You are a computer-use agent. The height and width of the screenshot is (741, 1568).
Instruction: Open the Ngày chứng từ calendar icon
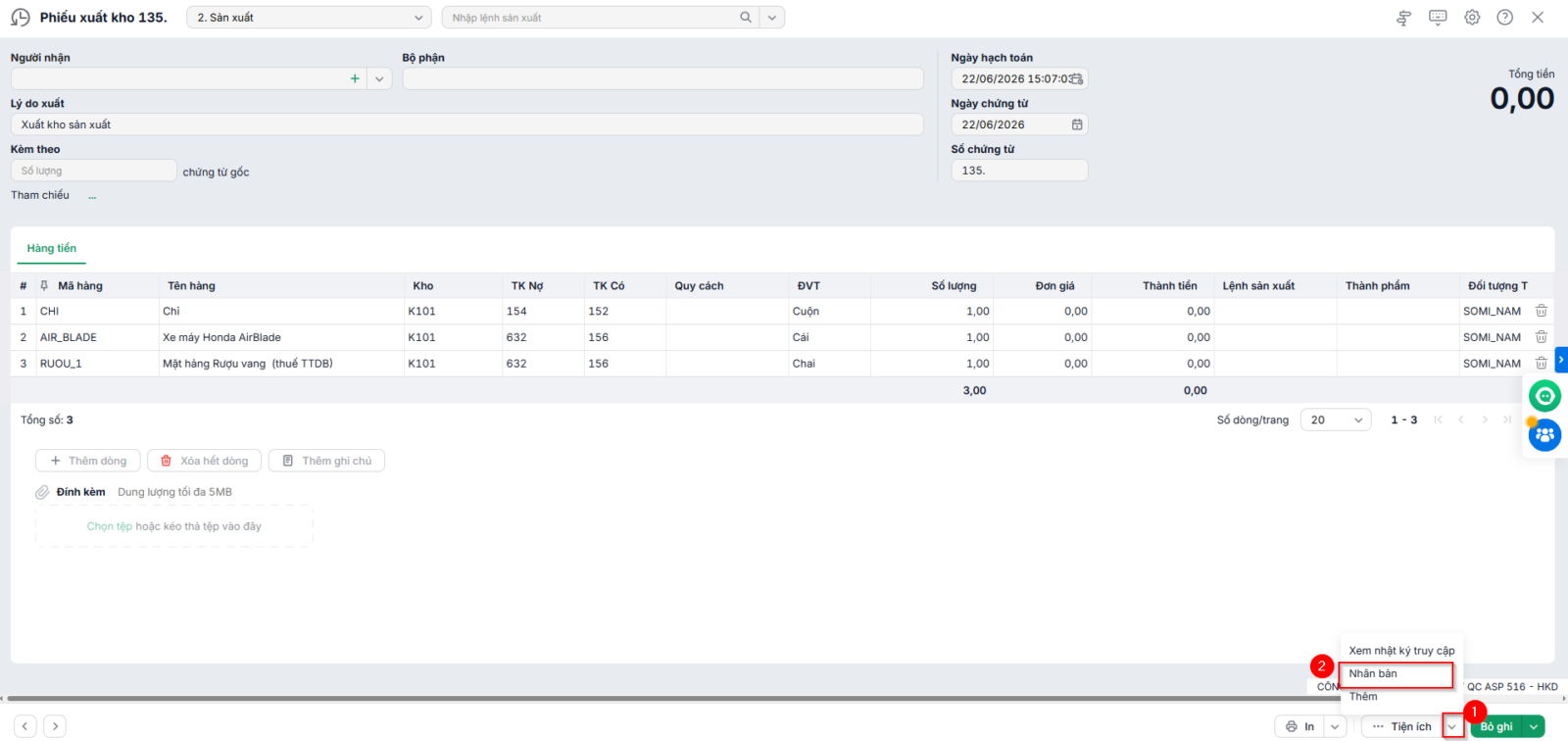[x=1077, y=124]
